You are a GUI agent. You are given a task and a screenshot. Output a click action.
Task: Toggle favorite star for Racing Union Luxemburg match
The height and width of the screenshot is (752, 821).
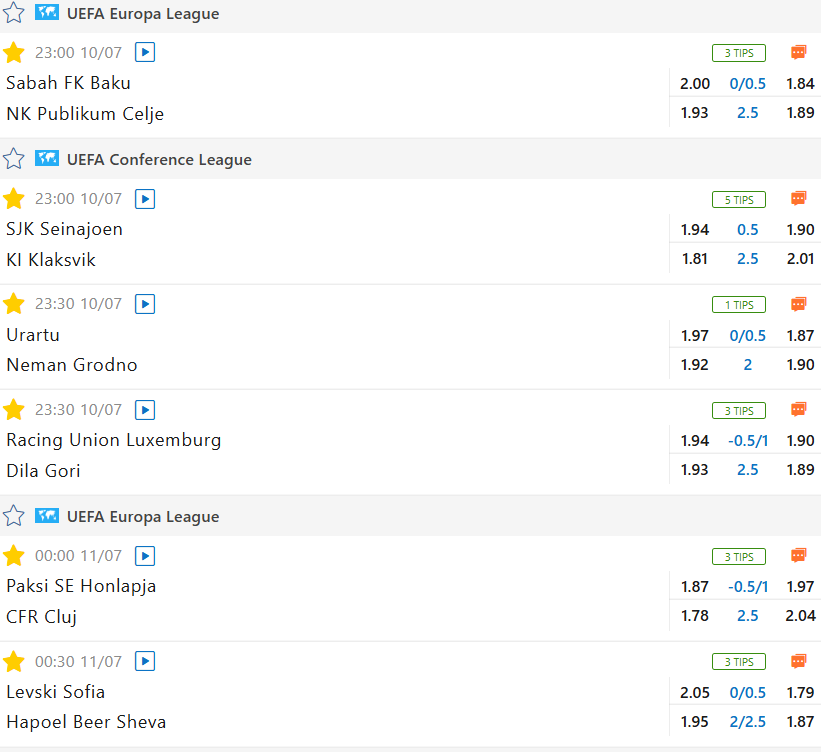click(14, 410)
